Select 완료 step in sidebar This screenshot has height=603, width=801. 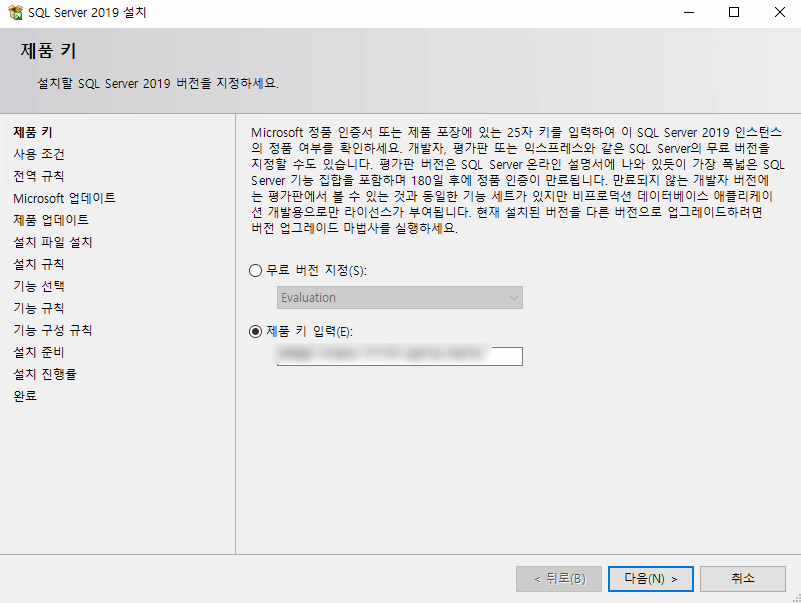25,396
